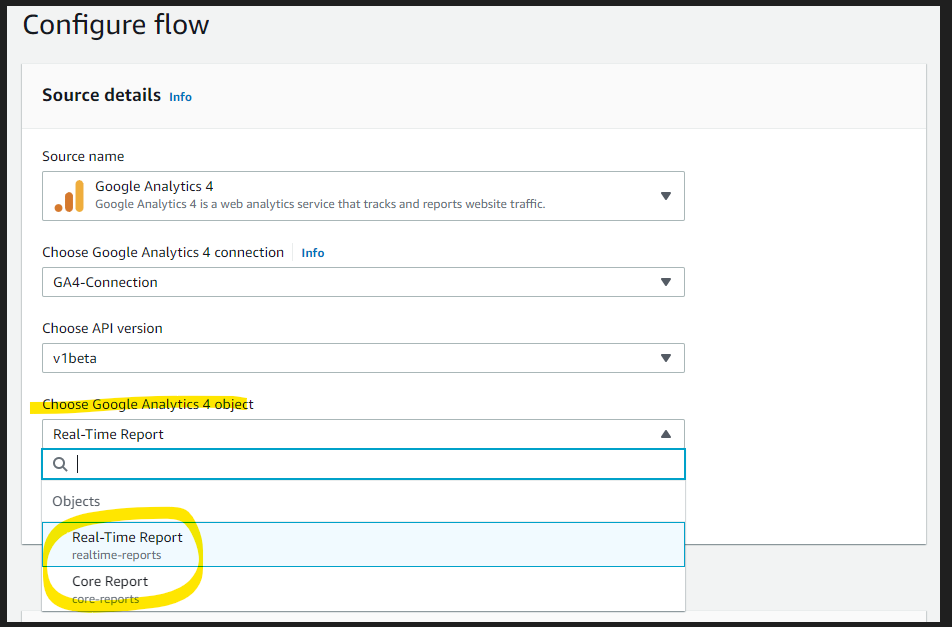Click the upward arrow of object dropdown

pyautogui.click(x=665, y=434)
